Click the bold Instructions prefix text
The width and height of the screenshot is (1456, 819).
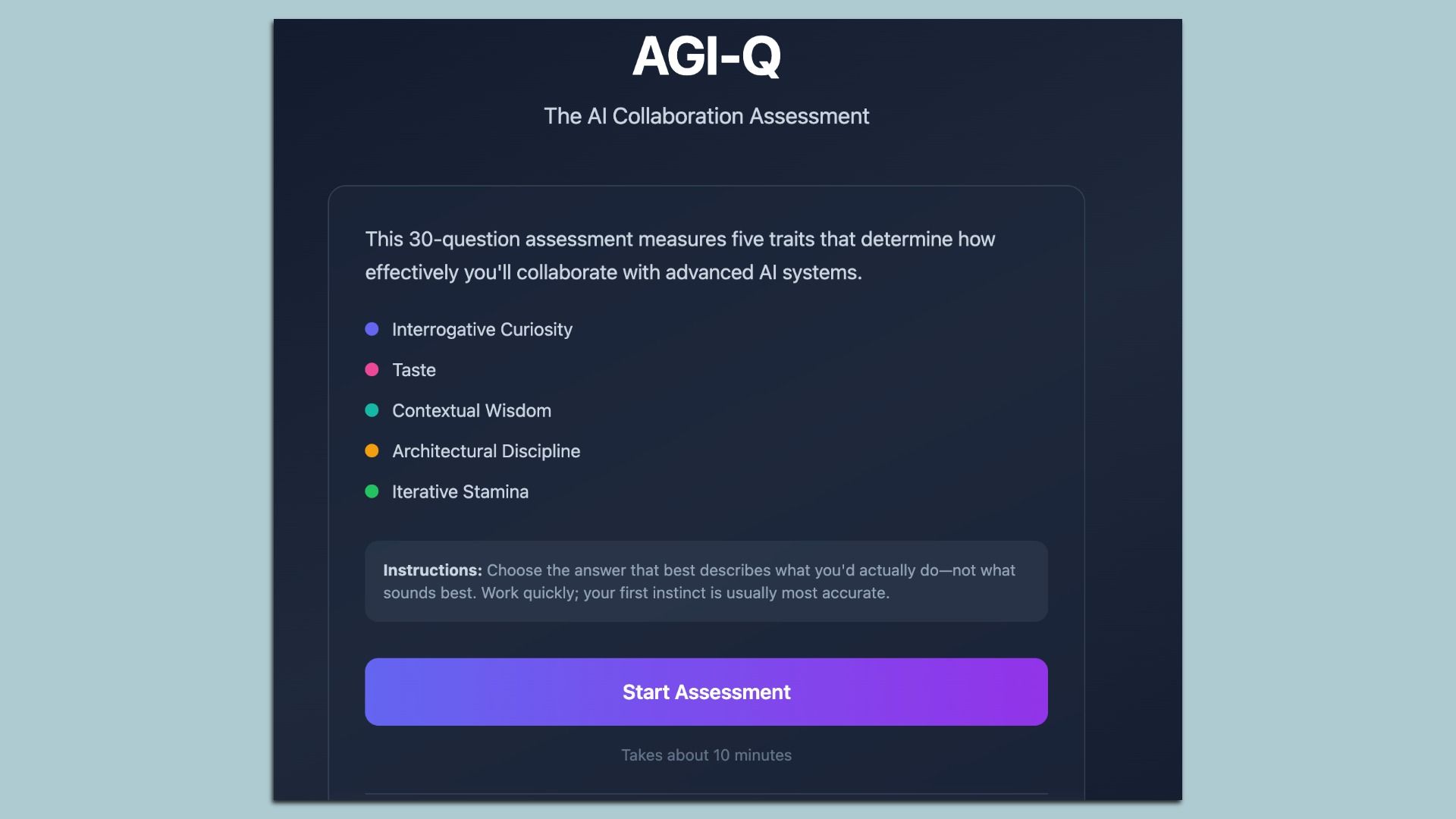[432, 570]
